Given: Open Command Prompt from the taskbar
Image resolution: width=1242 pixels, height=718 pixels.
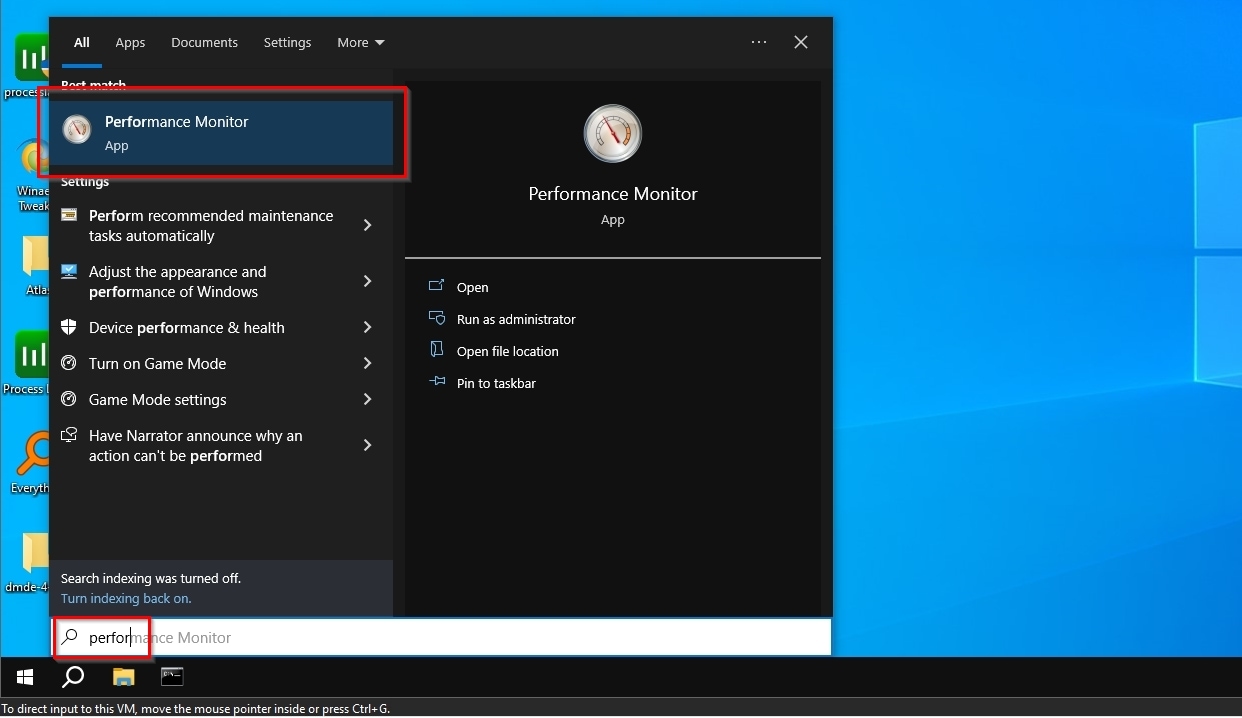Looking at the screenshot, I should 172,677.
